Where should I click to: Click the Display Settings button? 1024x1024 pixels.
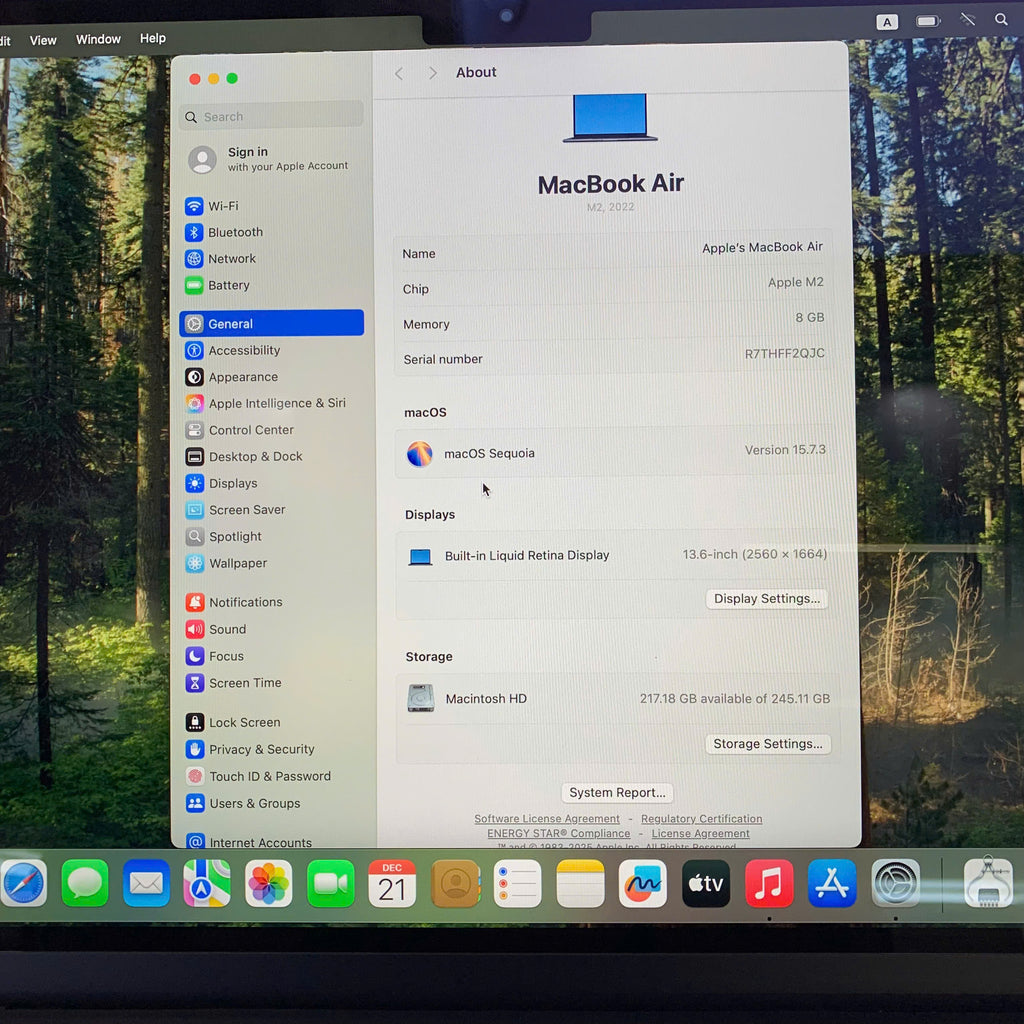(767, 599)
